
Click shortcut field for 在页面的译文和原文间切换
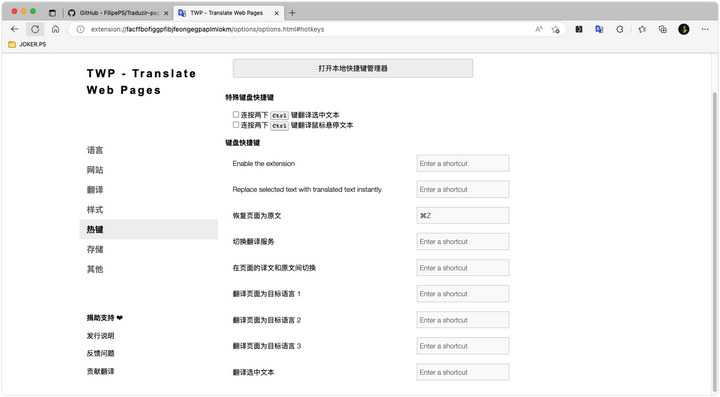(463, 268)
